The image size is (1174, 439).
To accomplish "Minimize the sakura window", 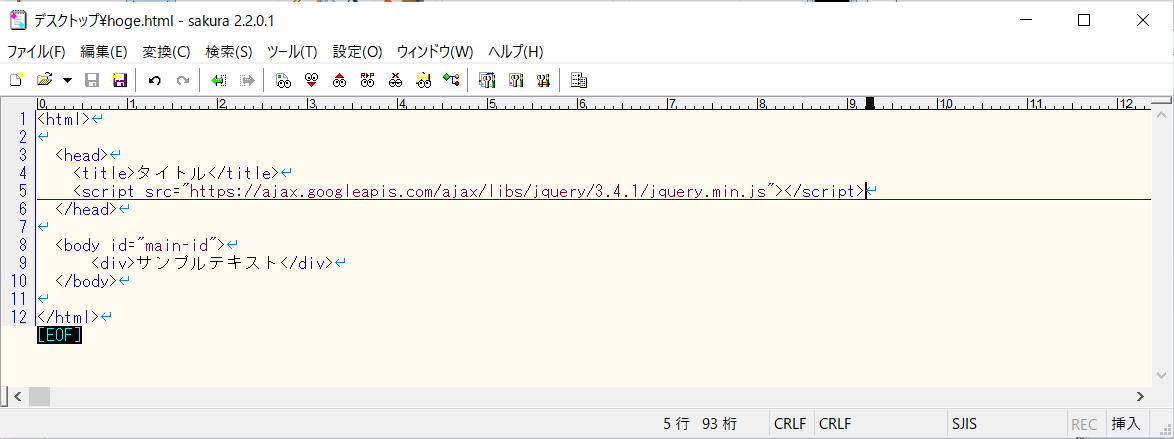I will click(1025, 20).
